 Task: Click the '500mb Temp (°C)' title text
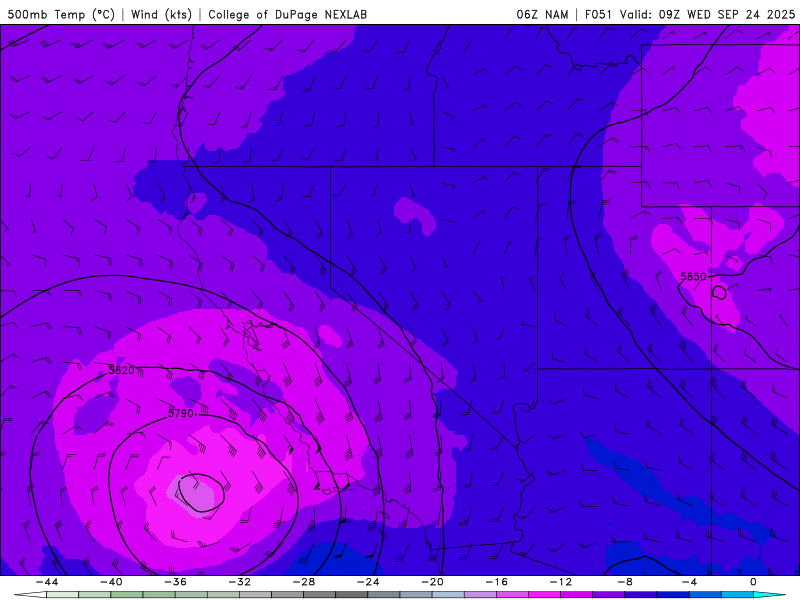(x=61, y=14)
